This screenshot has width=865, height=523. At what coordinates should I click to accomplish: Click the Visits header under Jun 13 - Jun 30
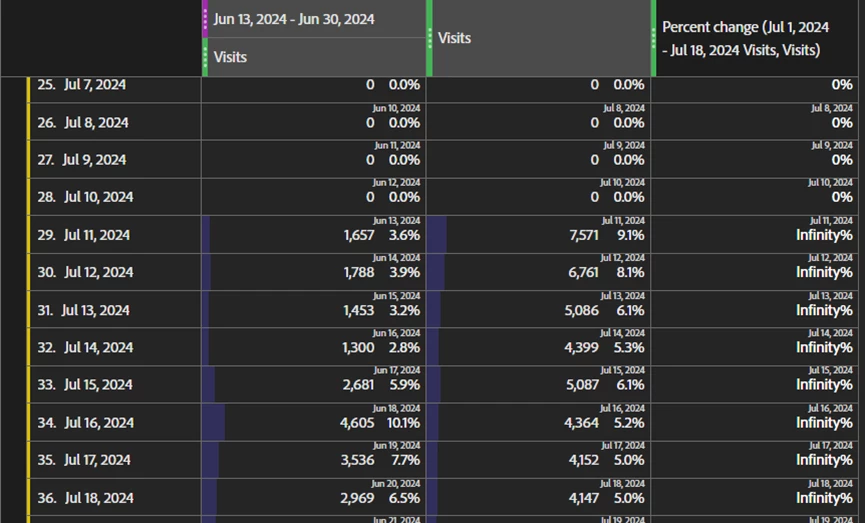tap(314, 57)
